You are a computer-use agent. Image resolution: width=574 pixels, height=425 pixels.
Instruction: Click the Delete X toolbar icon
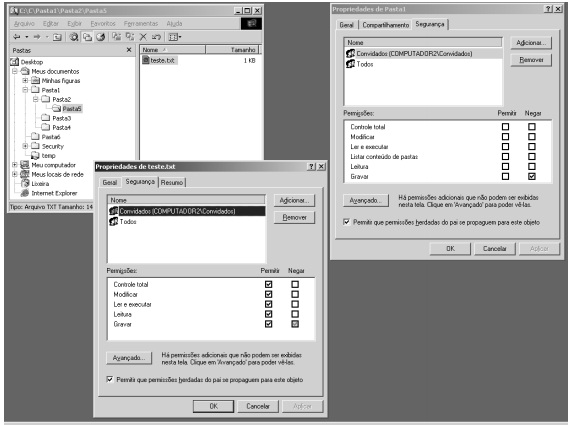coord(143,37)
